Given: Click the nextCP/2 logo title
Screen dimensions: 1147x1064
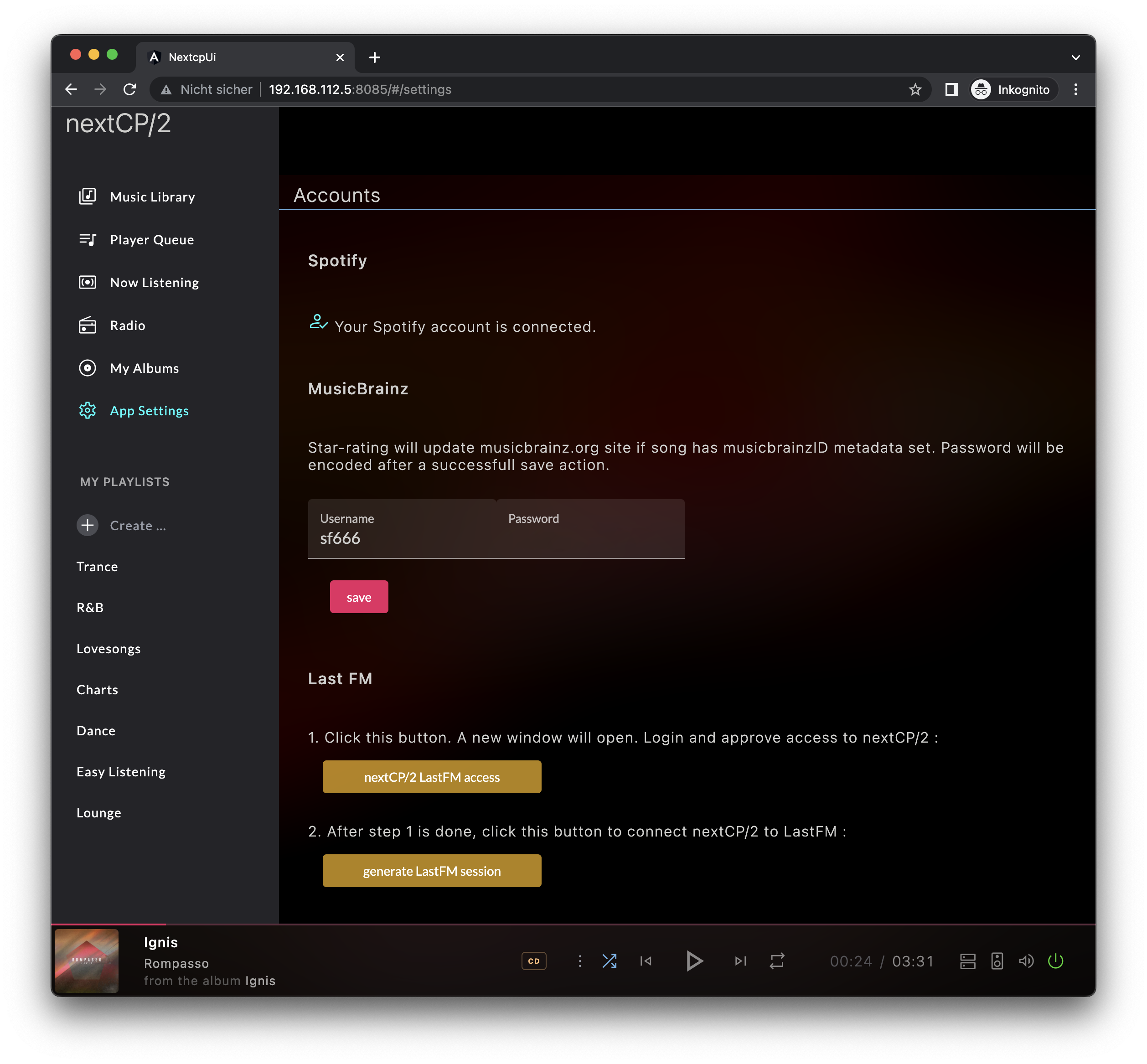Looking at the screenshot, I should 118,124.
